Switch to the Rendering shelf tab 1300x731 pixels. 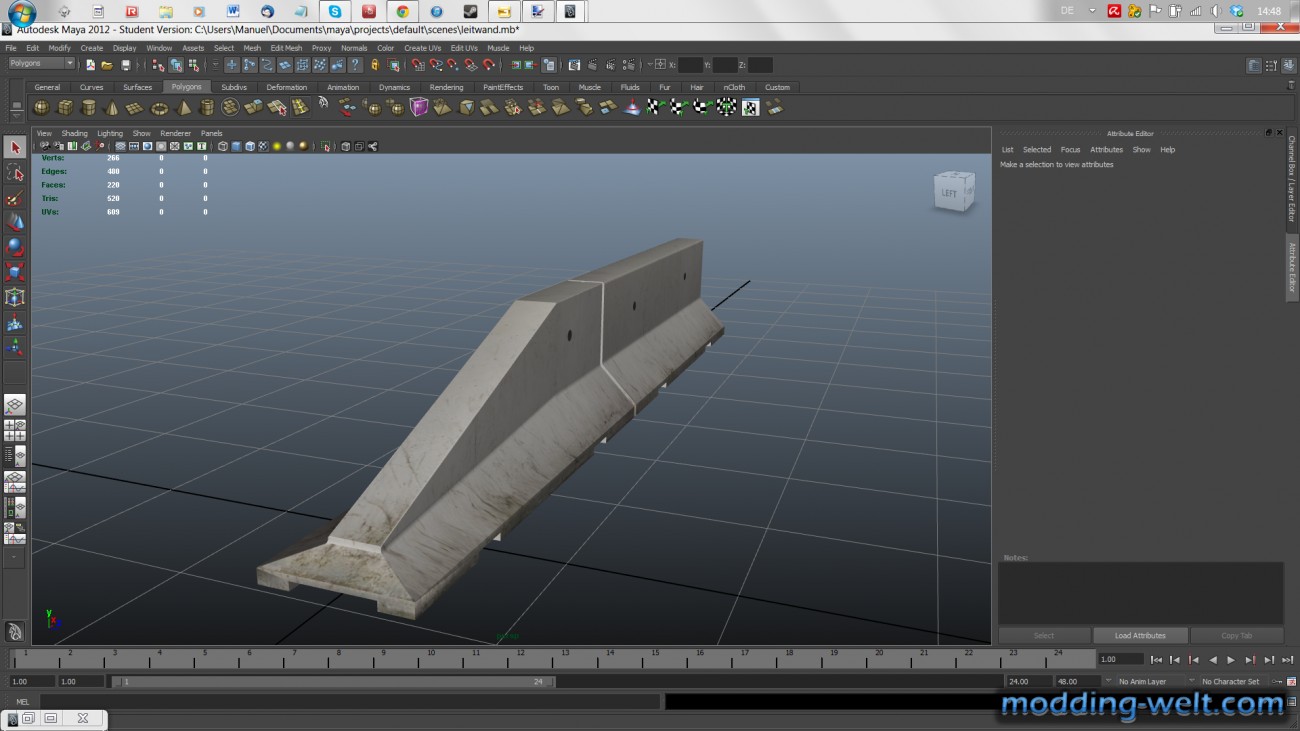(446, 87)
